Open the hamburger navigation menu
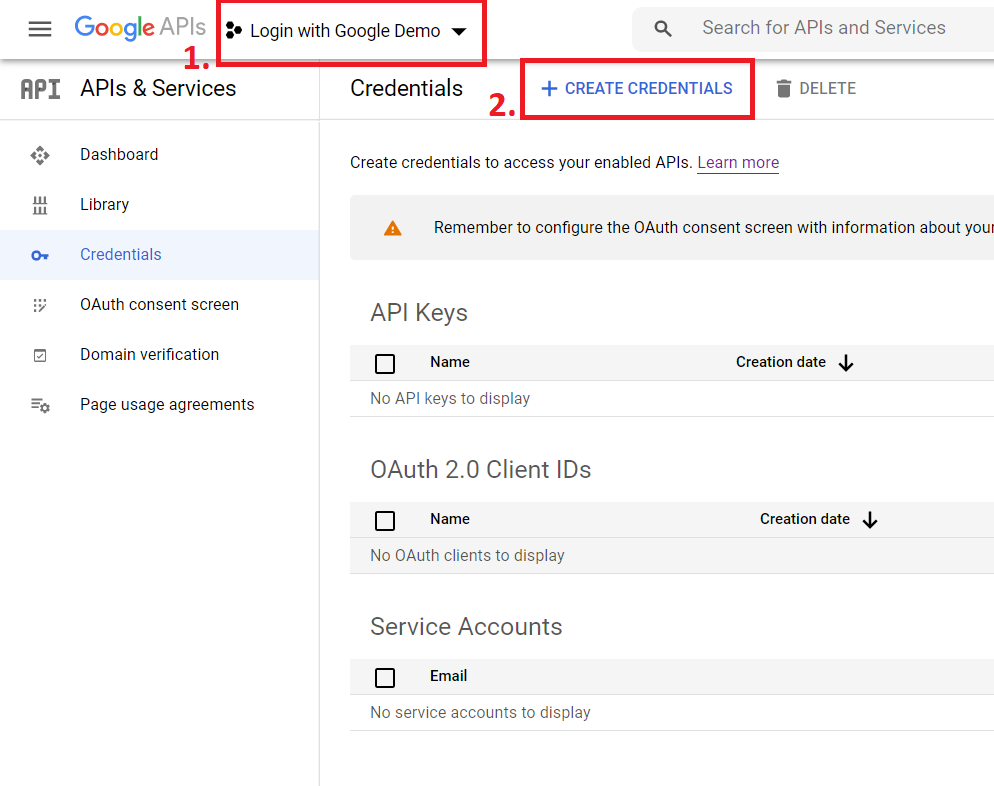Viewport: 994px width, 786px height. coord(40,29)
